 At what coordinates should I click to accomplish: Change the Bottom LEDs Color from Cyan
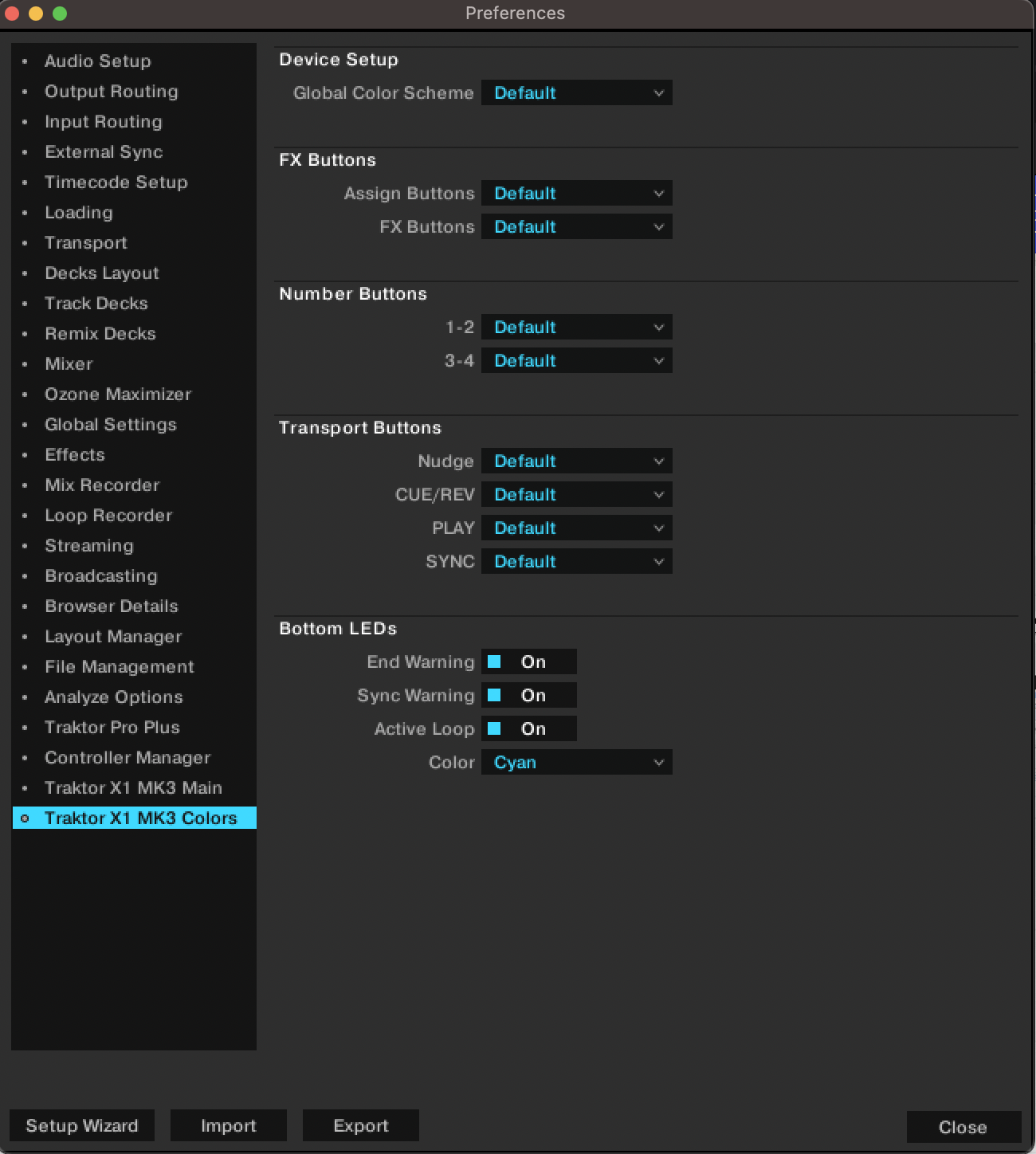pos(576,762)
